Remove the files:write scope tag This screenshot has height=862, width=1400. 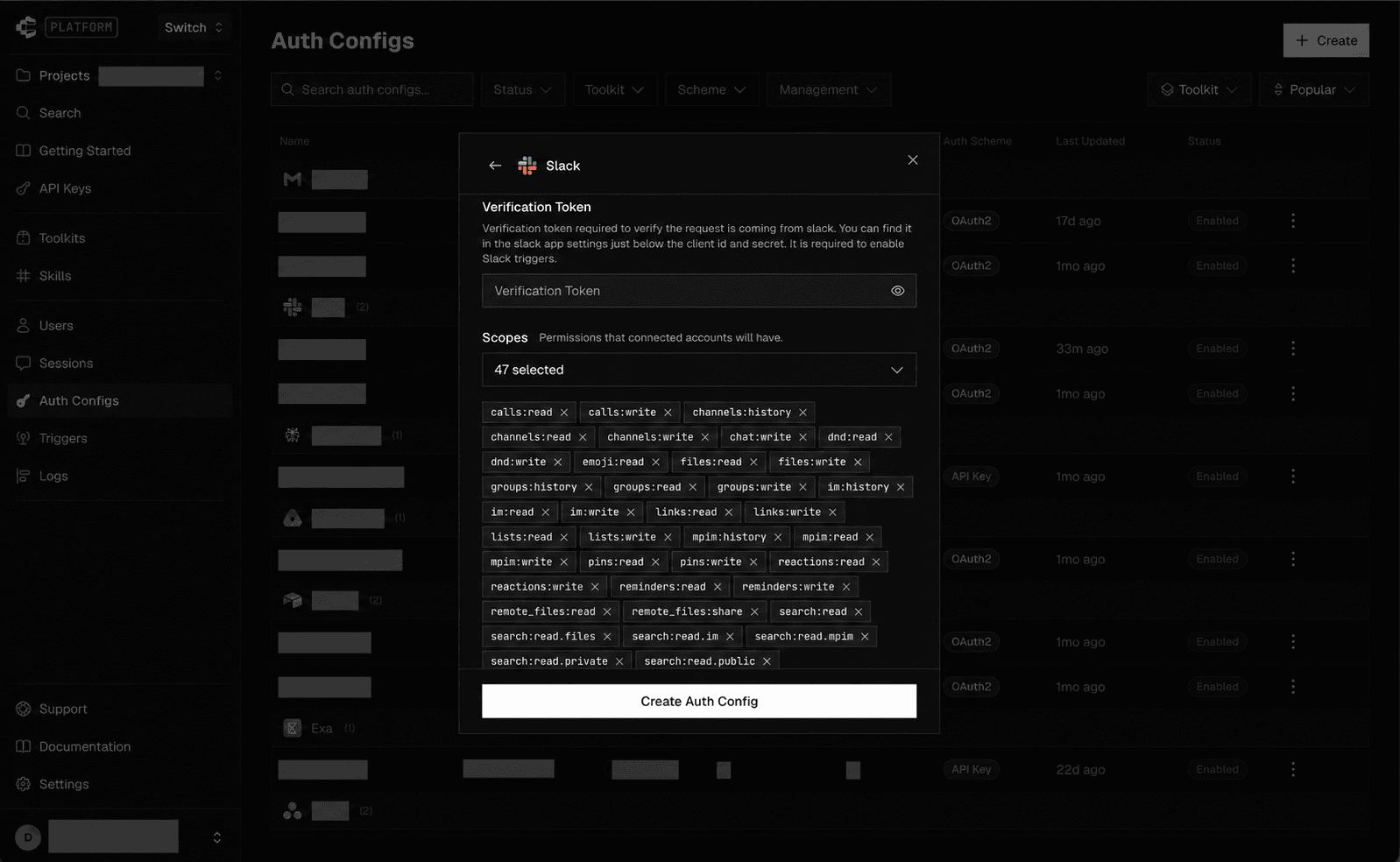pyautogui.click(x=858, y=463)
